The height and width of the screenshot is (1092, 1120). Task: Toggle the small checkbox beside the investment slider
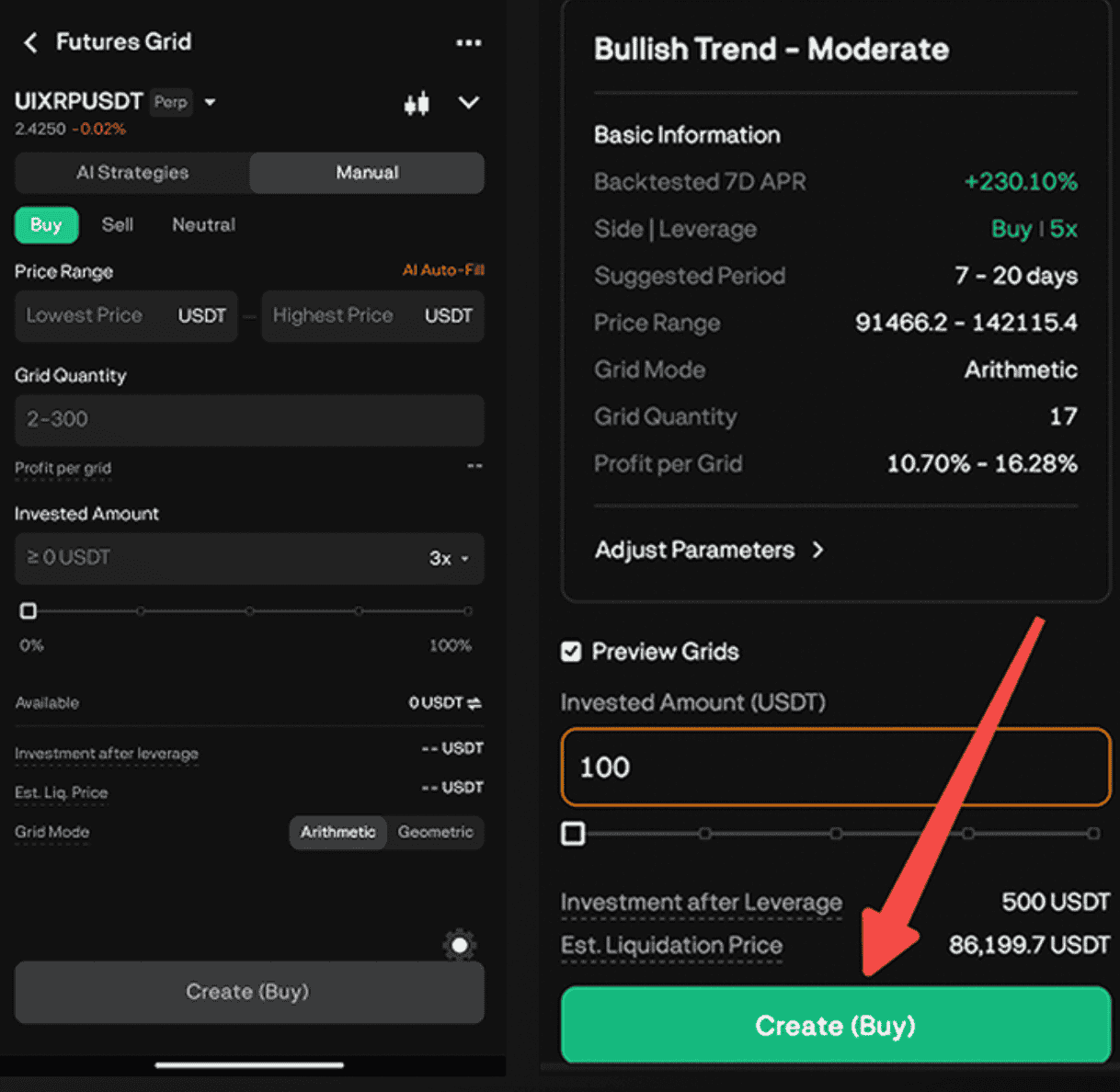[572, 833]
